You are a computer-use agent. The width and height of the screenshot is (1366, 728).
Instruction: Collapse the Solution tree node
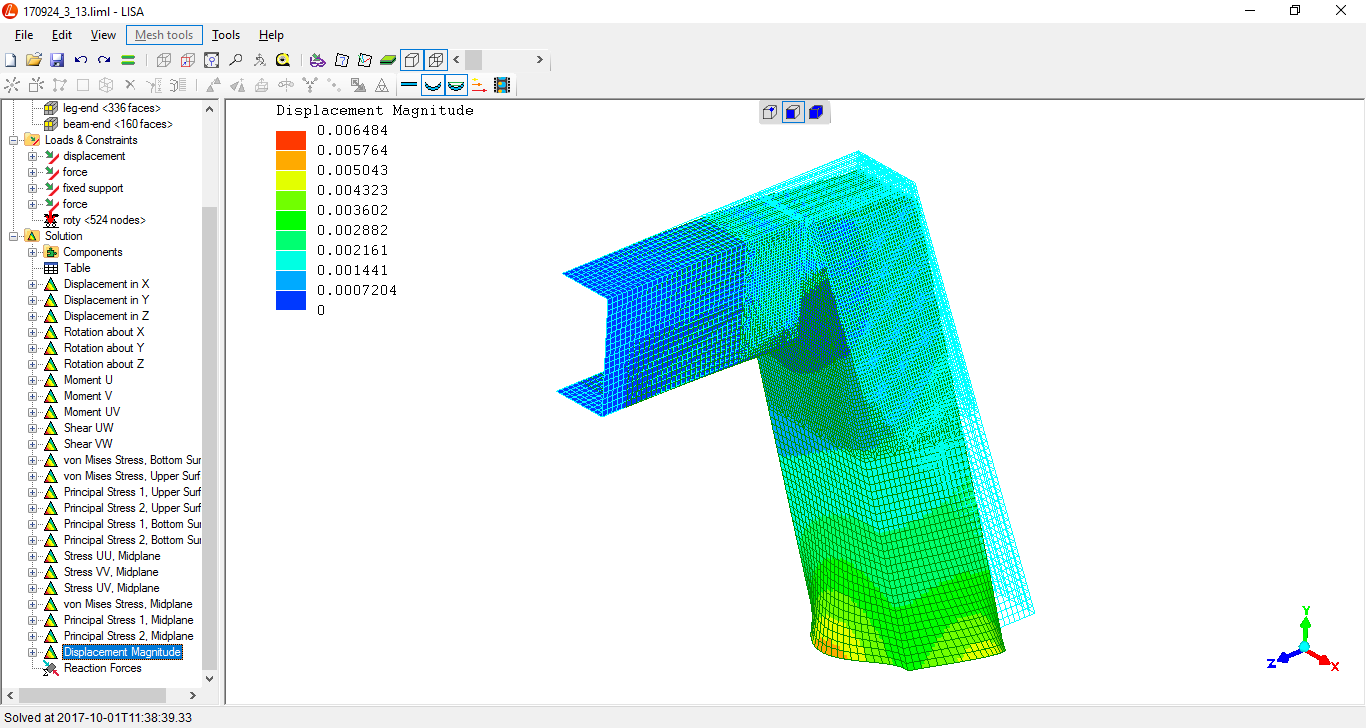tap(15, 236)
